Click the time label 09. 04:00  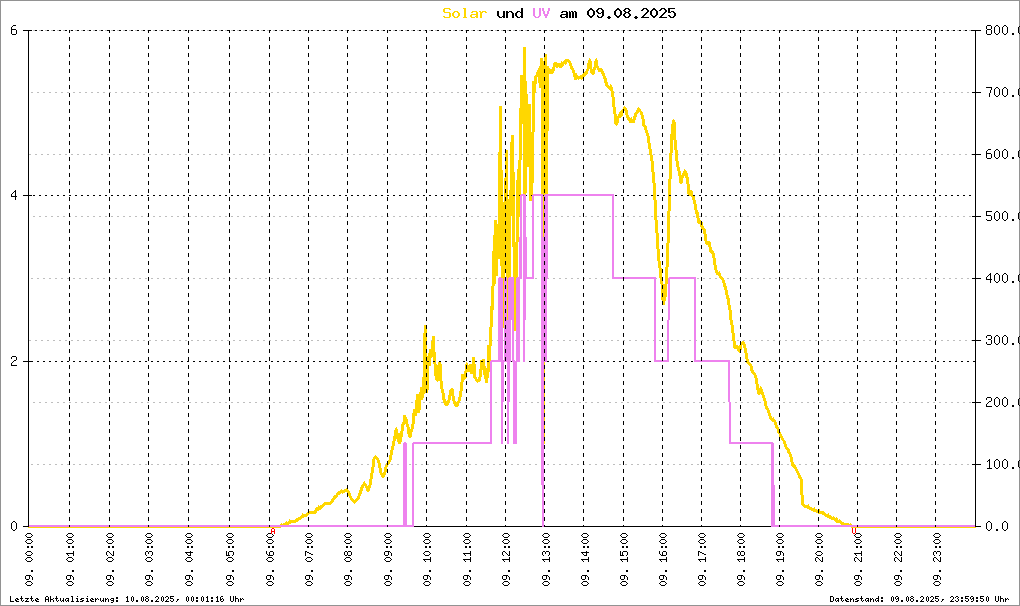pyautogui.click(x=189, y=559)
